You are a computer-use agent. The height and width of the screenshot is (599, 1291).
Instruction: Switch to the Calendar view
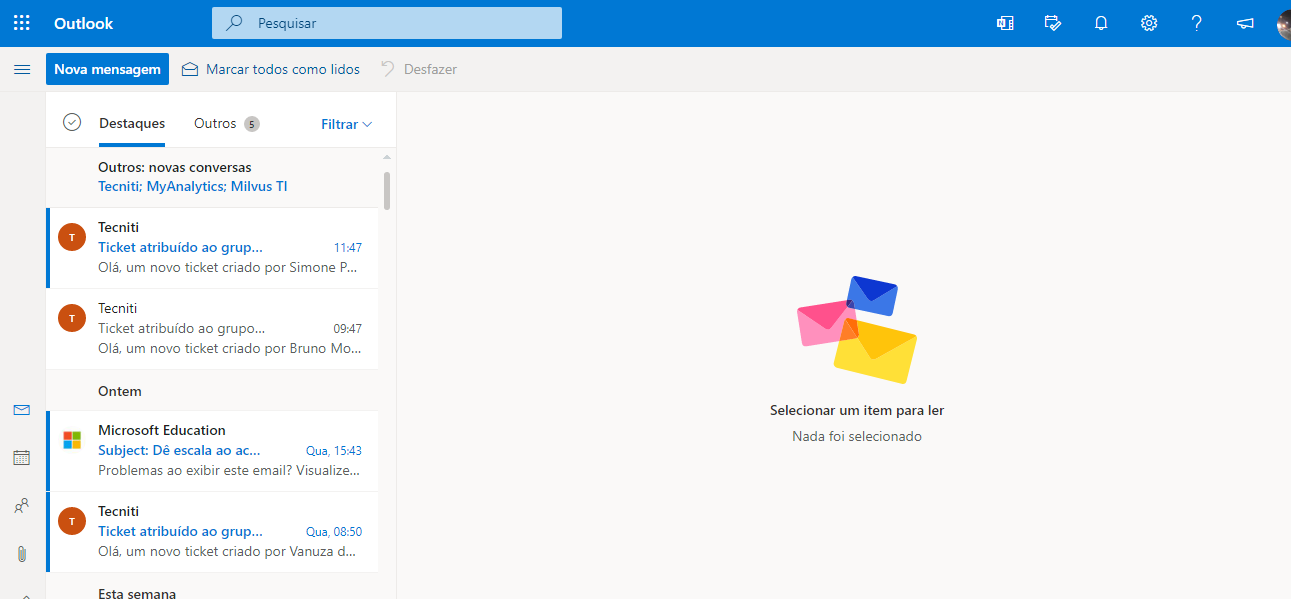tap(22, 457)
